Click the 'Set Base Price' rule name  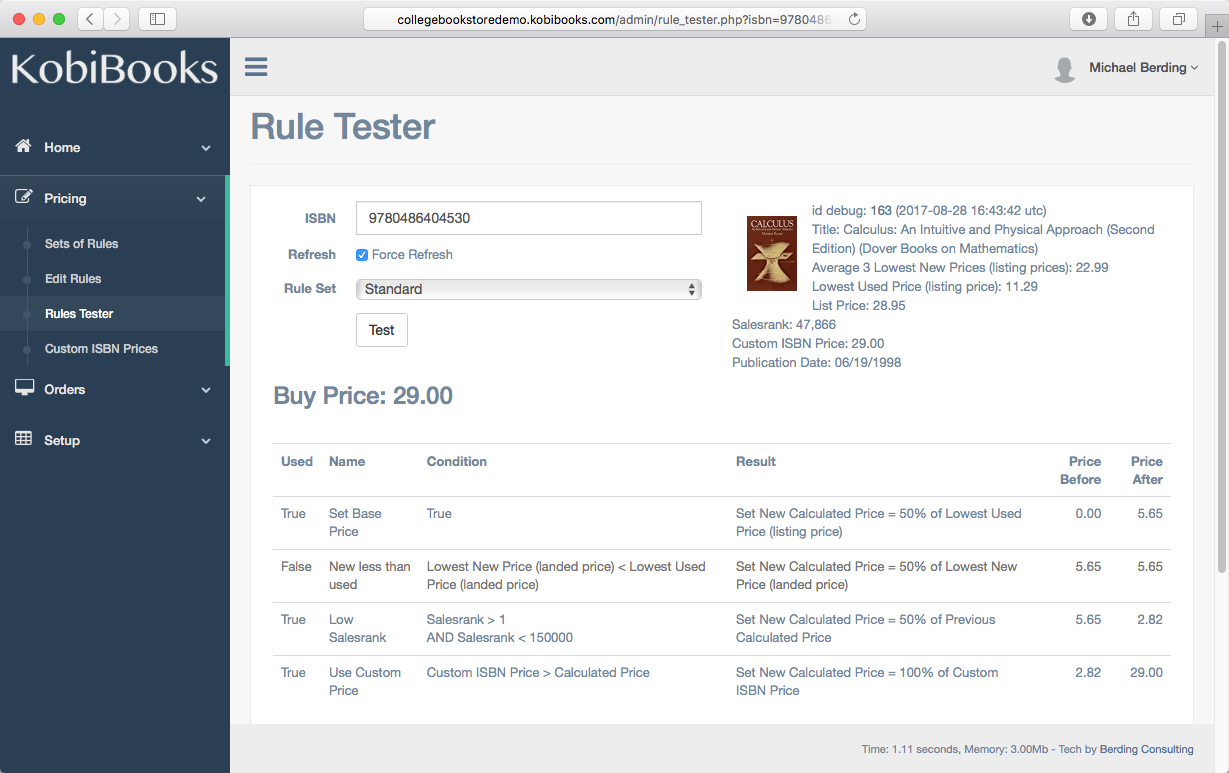(355, 523)
